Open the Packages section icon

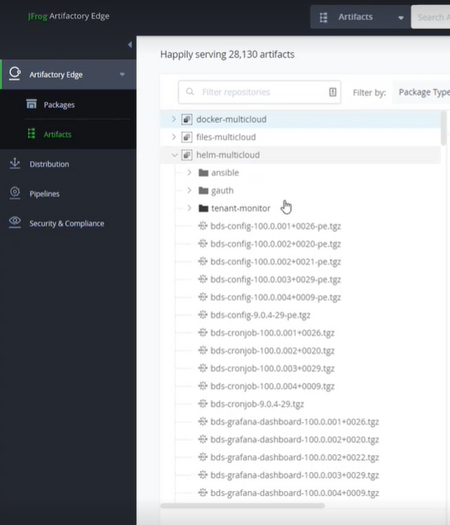pyautogui.click(x=31, y=104)
